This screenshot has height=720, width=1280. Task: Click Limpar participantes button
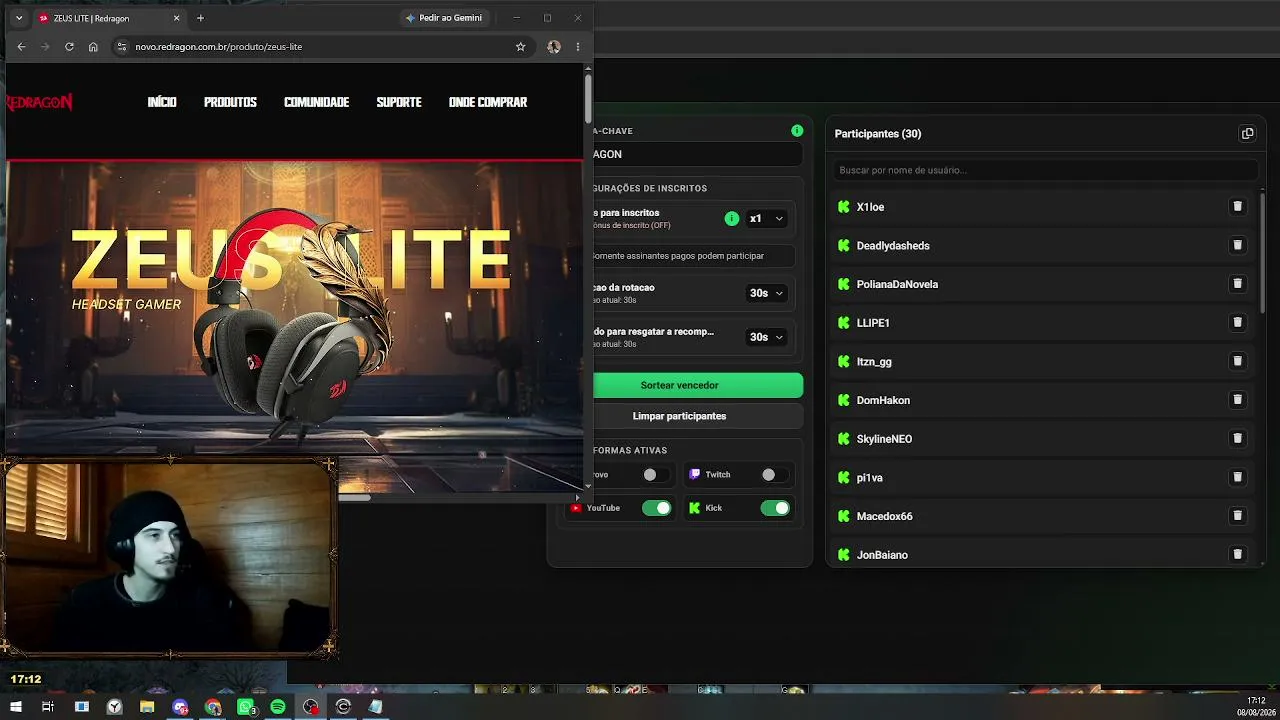tap(698, 416)
